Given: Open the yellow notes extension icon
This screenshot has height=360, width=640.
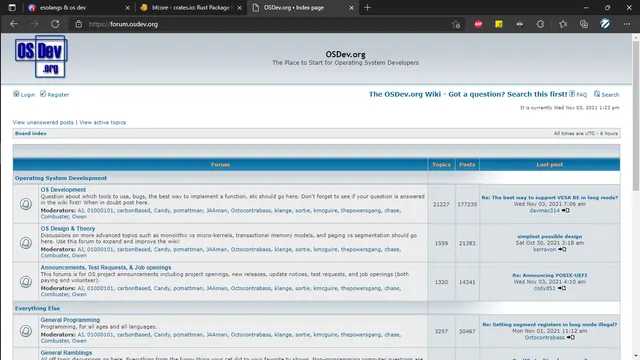Looking at the screenshot, I should [x=499, y=24].
